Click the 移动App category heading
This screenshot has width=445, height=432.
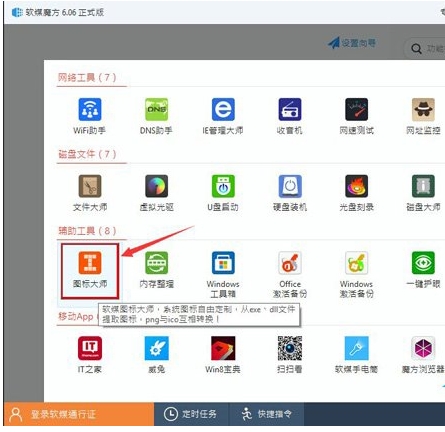77,316
